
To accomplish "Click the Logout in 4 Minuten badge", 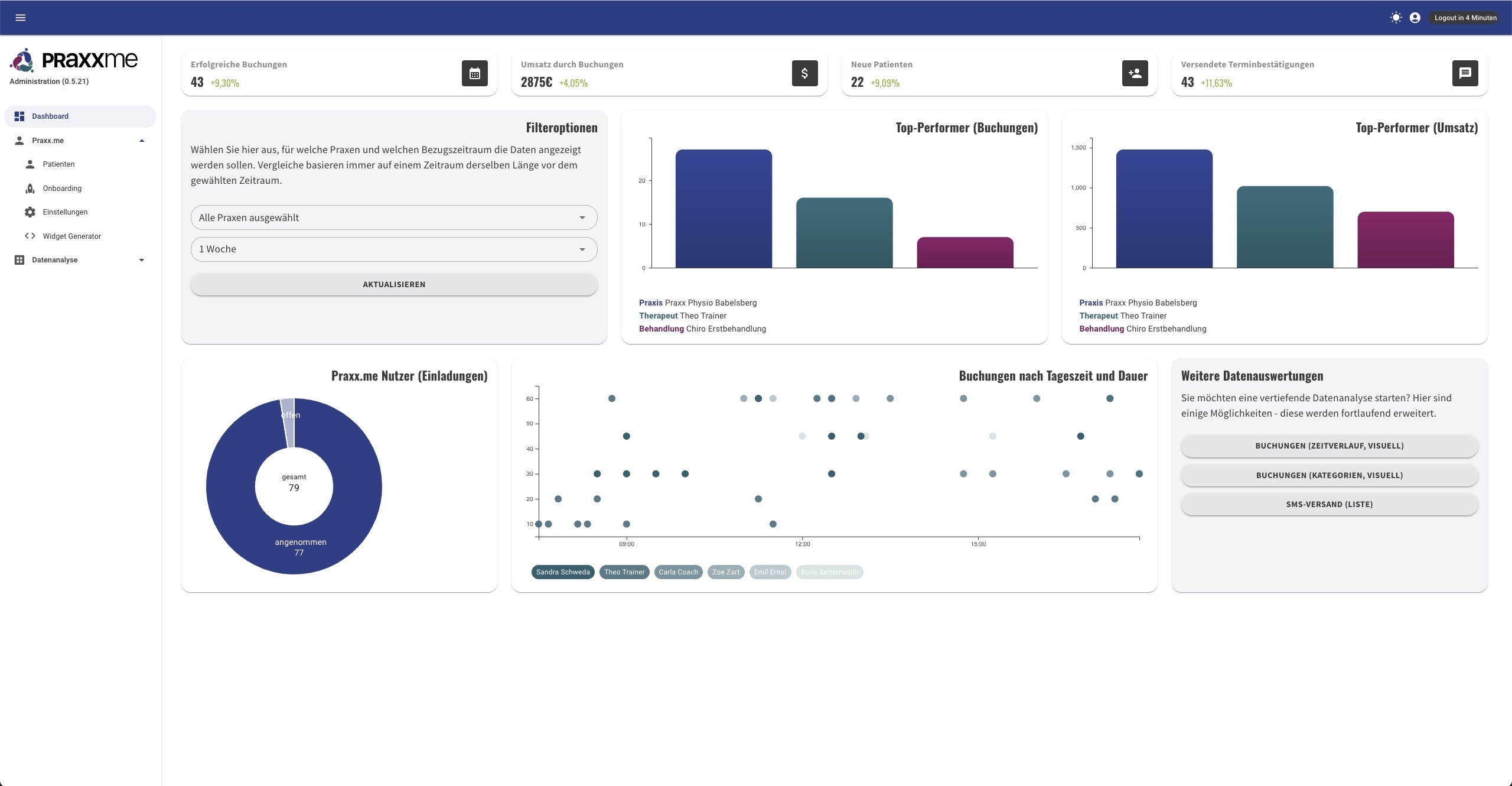I will [x=1466, y=17].
